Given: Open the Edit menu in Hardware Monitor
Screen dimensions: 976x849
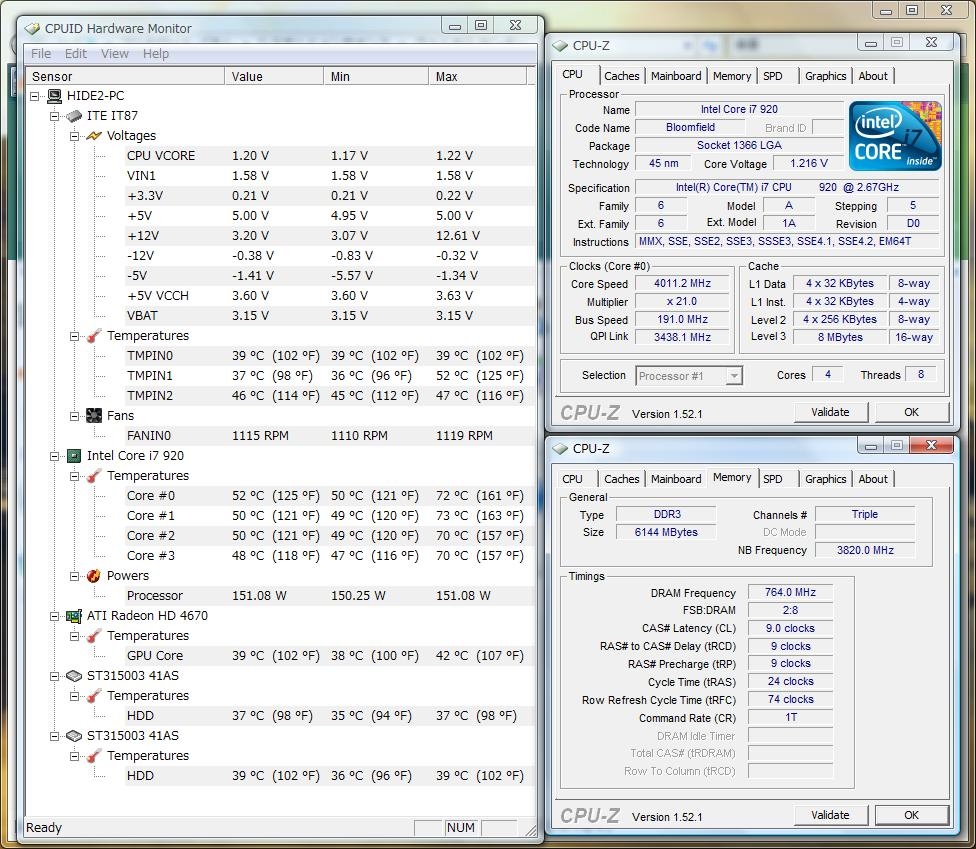Looking at the screenshot, I should click(x=76, y=54).
